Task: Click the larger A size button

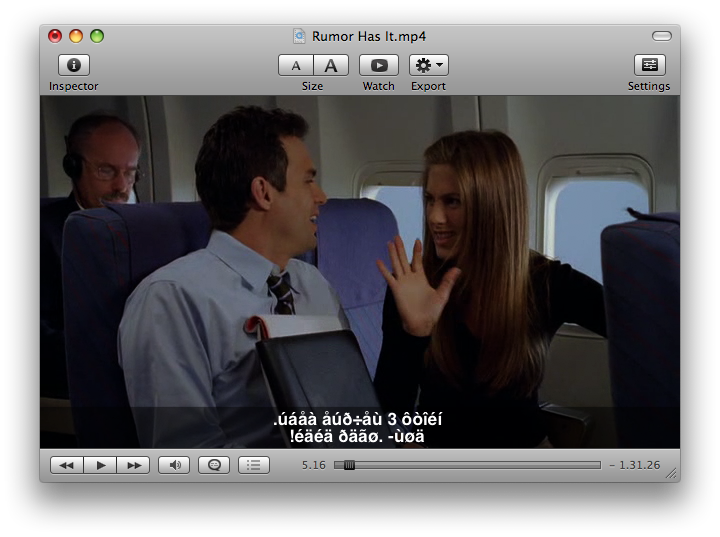Action: point(331,65)
